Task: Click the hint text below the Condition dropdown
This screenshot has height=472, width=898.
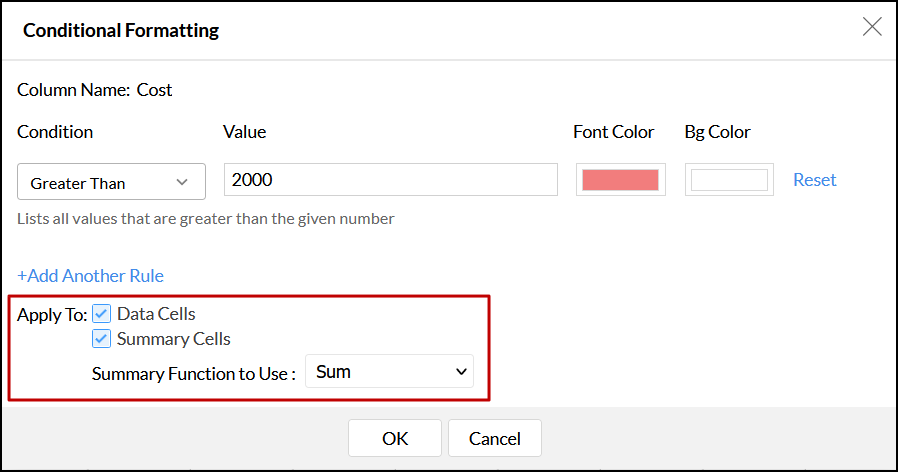Action: (x=206, y=219)
